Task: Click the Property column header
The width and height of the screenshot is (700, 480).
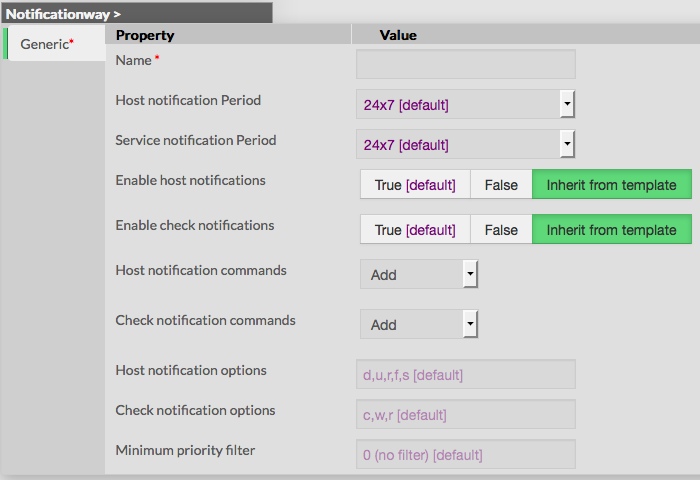Action: pyautogui.click(x=145, y=35)
